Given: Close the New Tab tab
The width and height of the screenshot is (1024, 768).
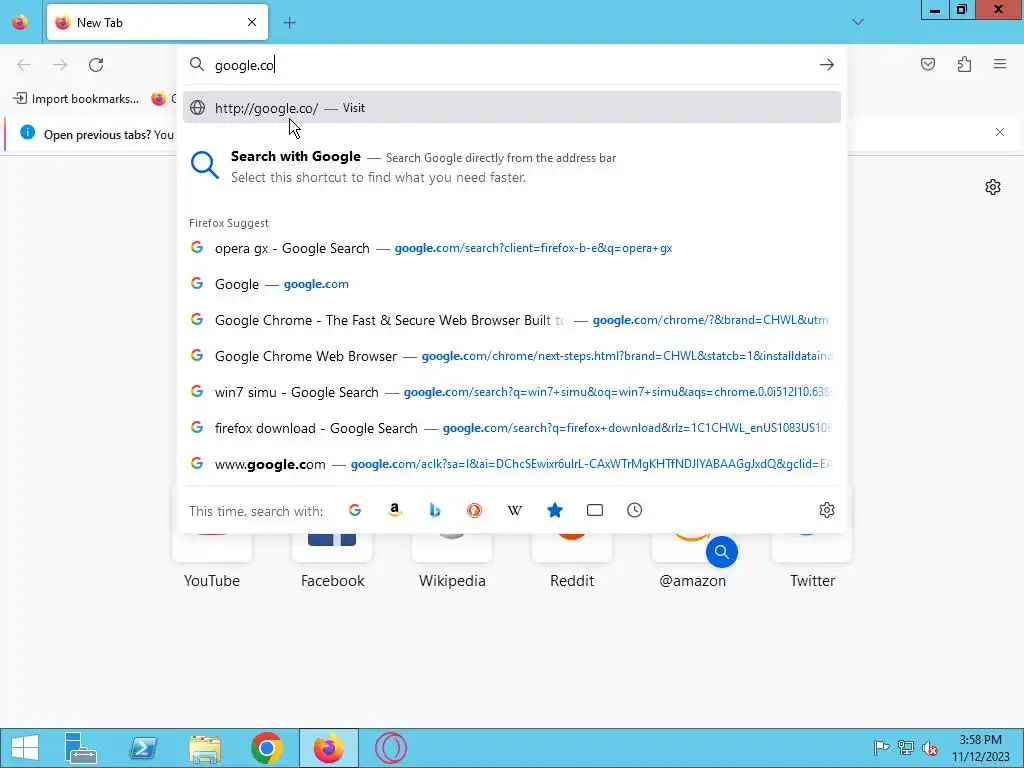Looking at the screenshot, I should pyautogui.click(x=252, y=22).
